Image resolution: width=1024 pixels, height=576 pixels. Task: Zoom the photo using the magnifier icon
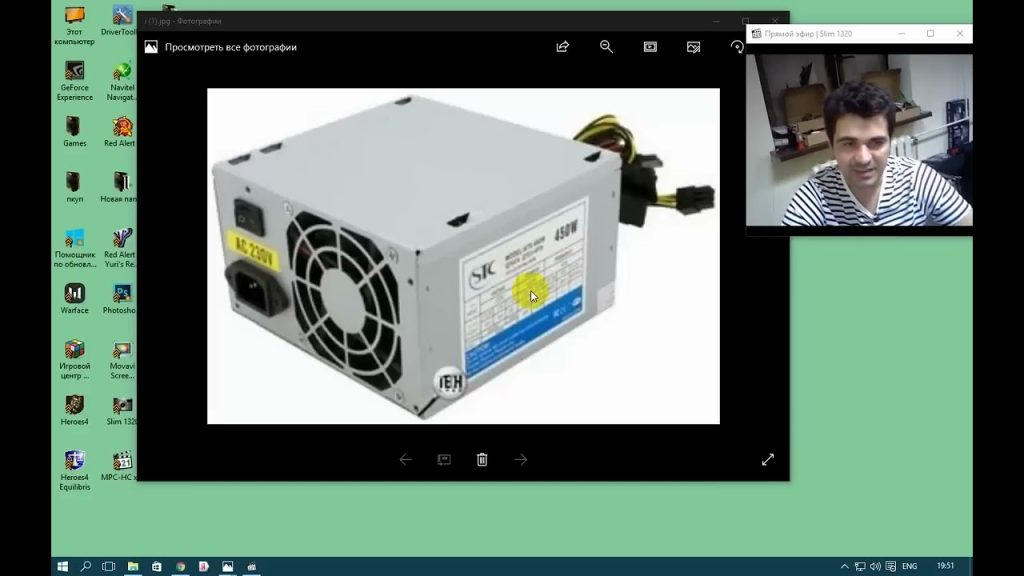[606, 47]
